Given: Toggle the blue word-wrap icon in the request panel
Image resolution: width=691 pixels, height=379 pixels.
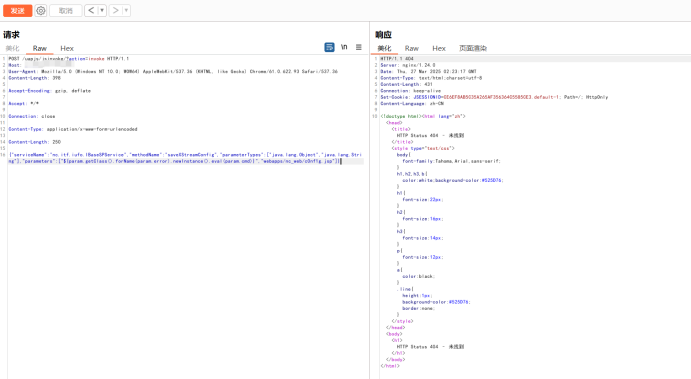Looking at the screenshot, I should [x=329, y=47].
